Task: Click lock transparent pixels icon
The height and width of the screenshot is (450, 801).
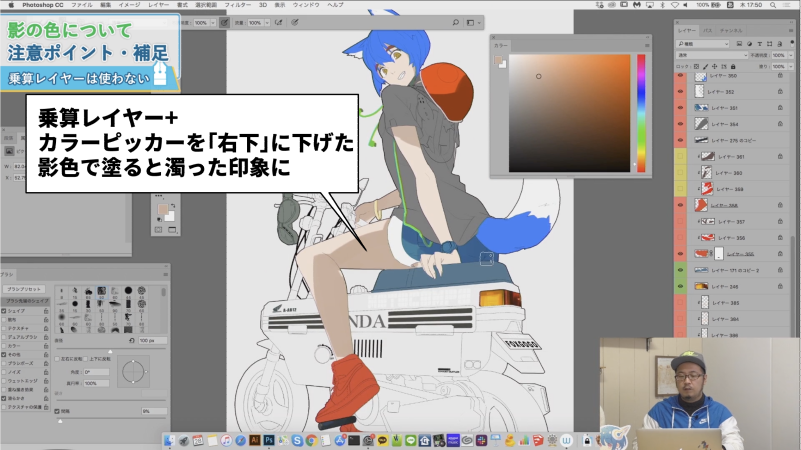Action: pos(696,66)
